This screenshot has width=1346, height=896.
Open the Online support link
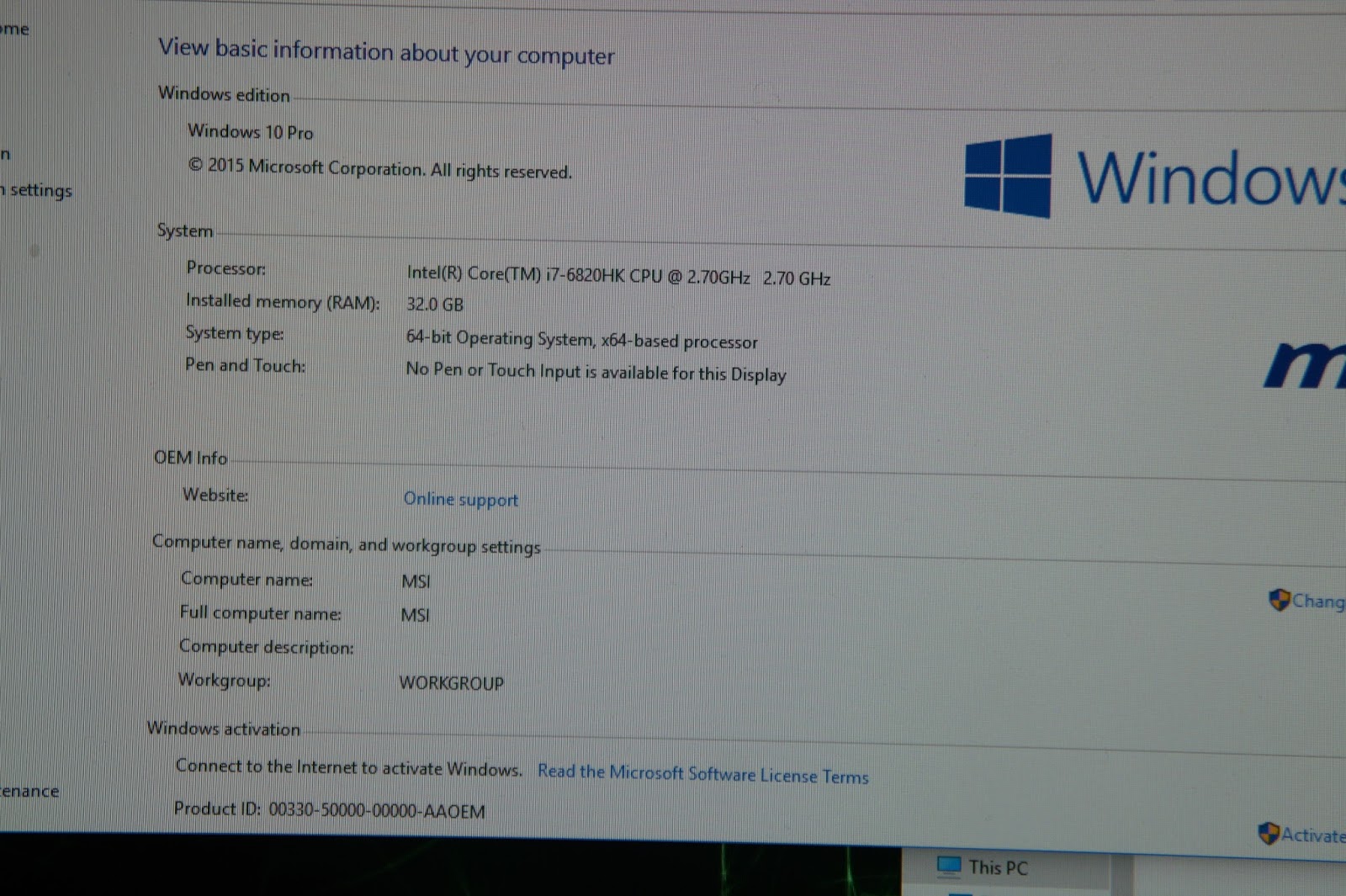(460, 500)
